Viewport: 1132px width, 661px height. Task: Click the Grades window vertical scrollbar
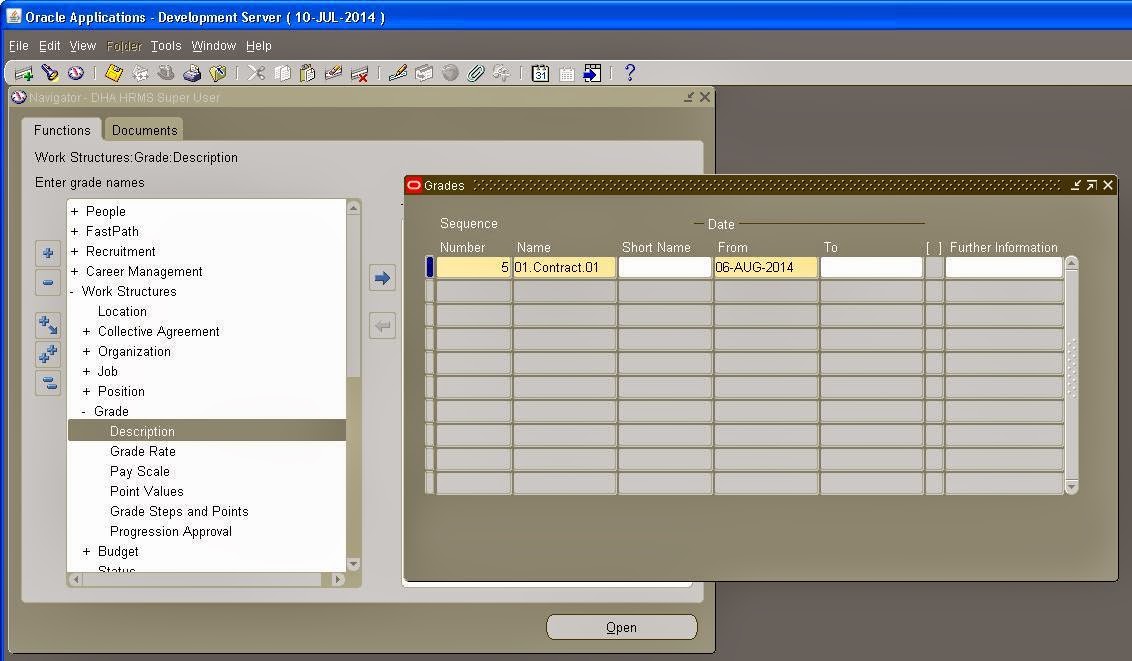[1071, 375]
